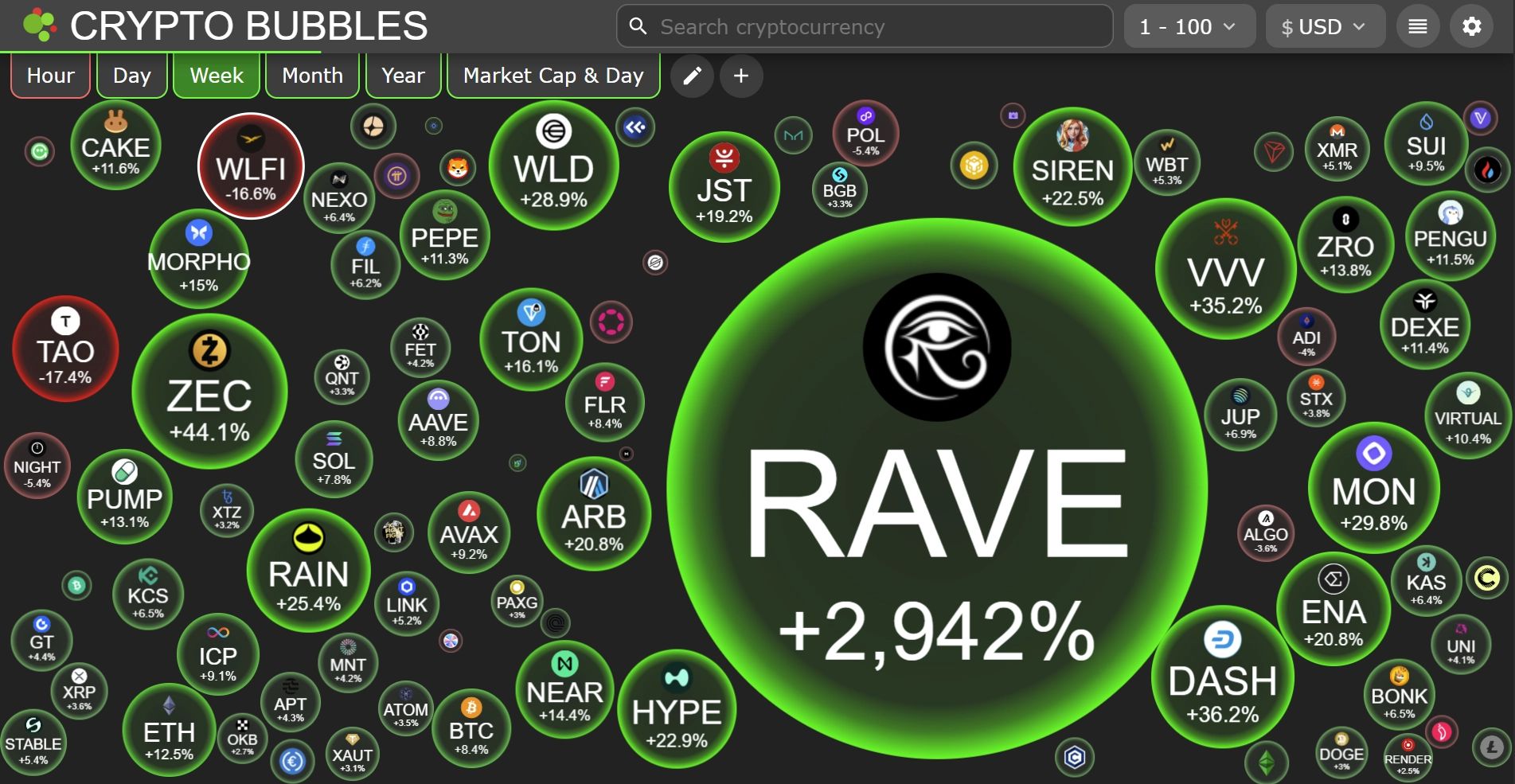Open the MORPHO bubble
Image resolution: width=1515 pixels, height=784 pixels.
(198, 258)
